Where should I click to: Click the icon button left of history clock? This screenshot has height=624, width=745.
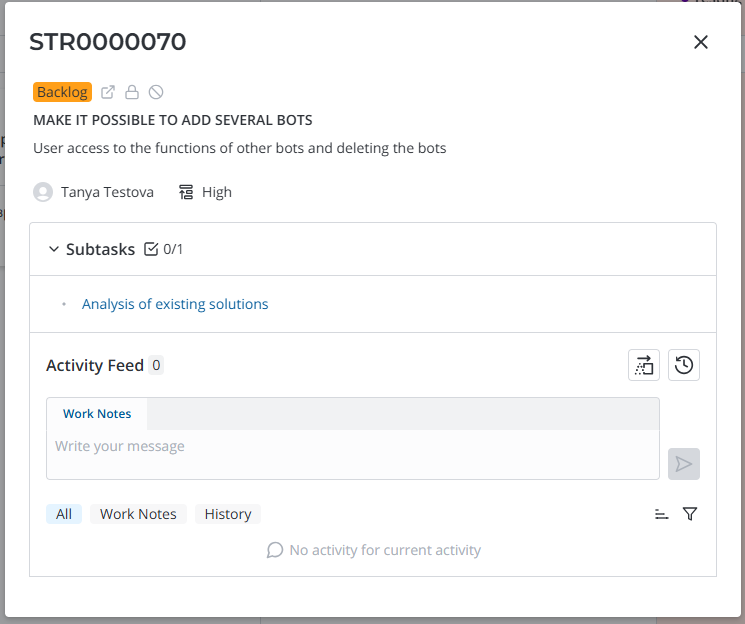coord(644,365)
